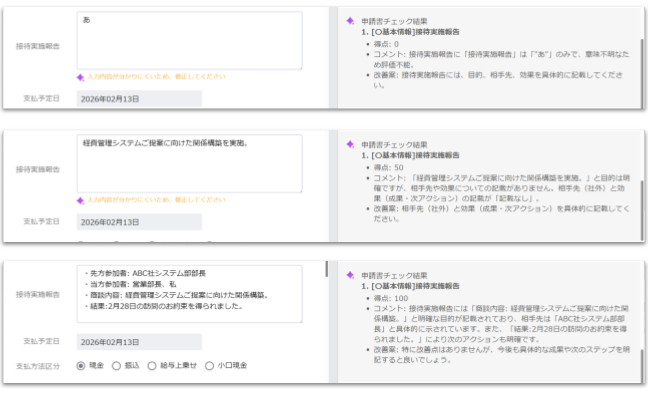Image resolution: width=648 pixels, height=393 pixels.
Task: Click the 支払予定日 date field below the 'あ' report
Action: point(139,99)
